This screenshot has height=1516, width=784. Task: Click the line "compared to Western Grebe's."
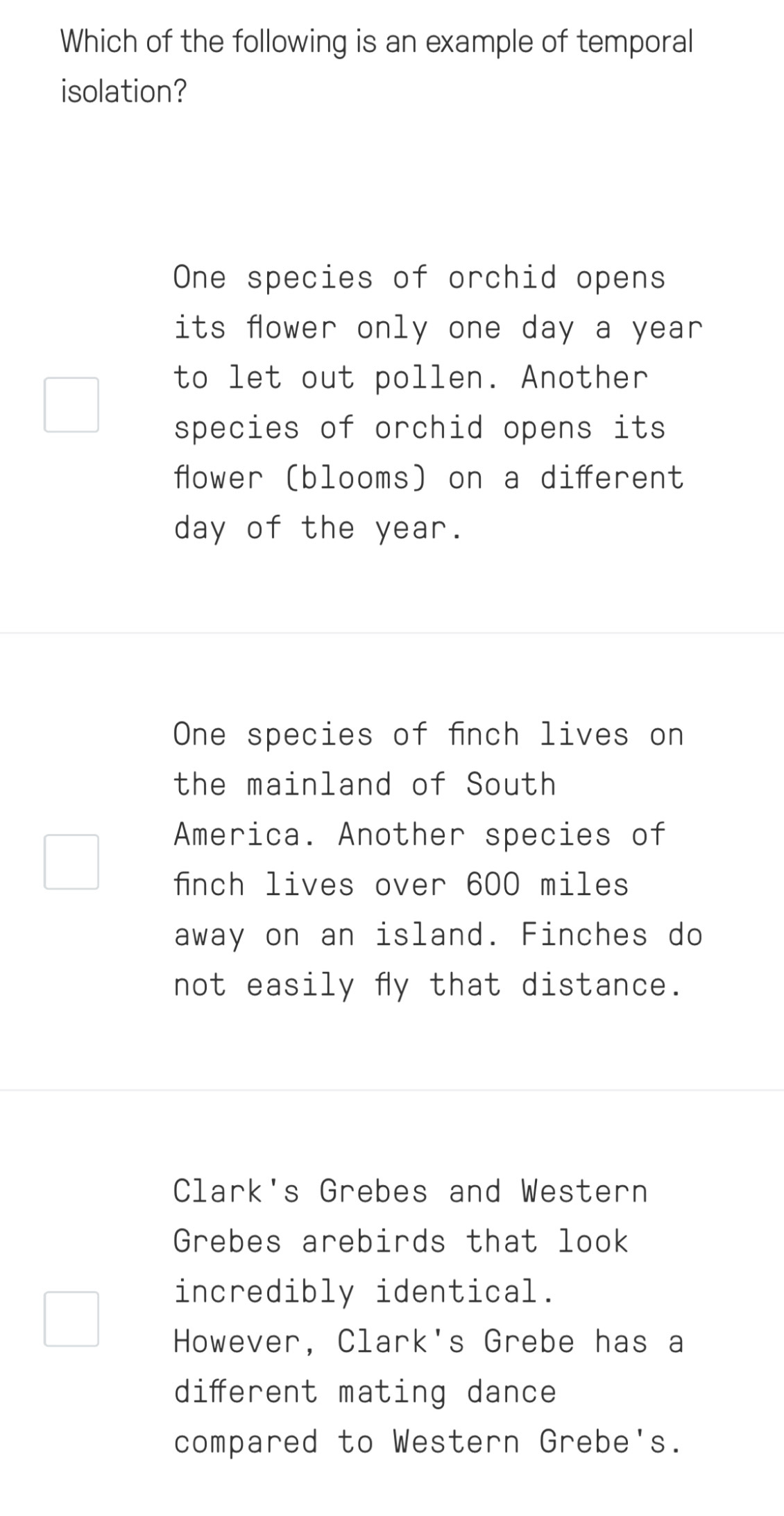coord(427,1442)
